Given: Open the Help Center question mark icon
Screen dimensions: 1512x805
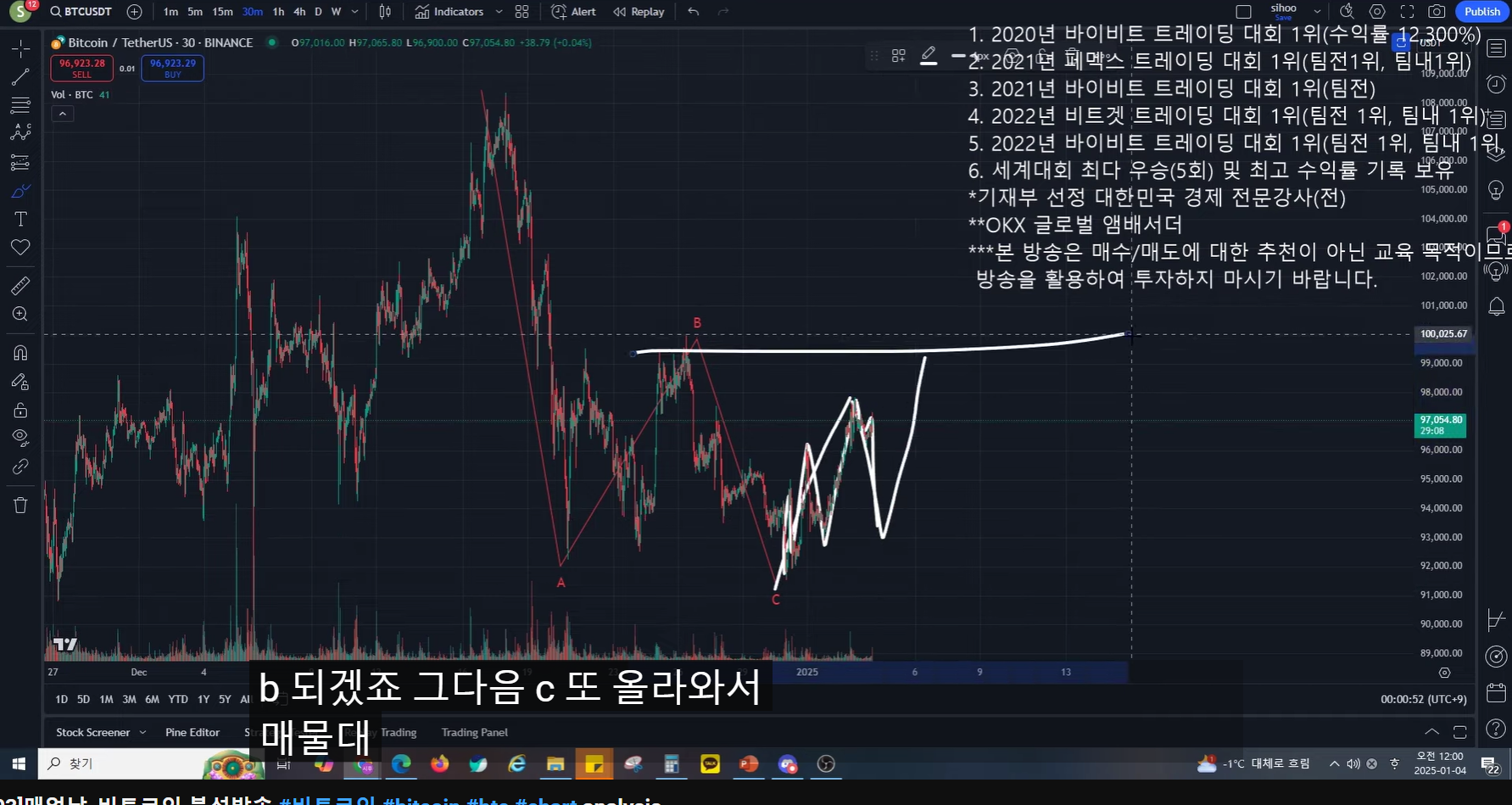Looking at the screenshot, I should pyautogui.click(x=1497, y=728).
